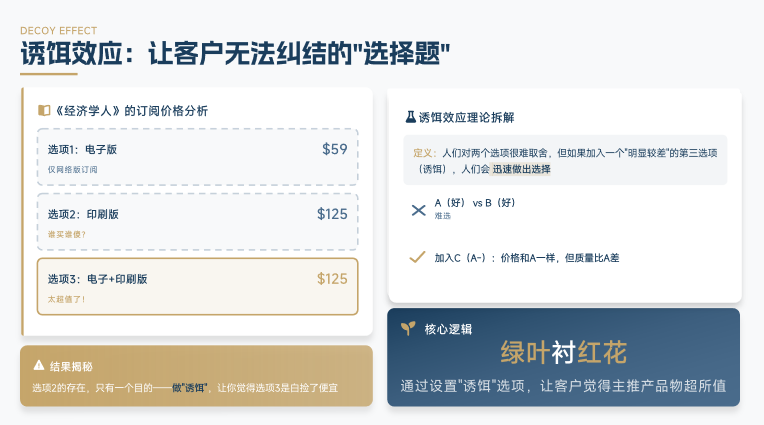Select the 选项1：电子版 card

click(197, 157)
